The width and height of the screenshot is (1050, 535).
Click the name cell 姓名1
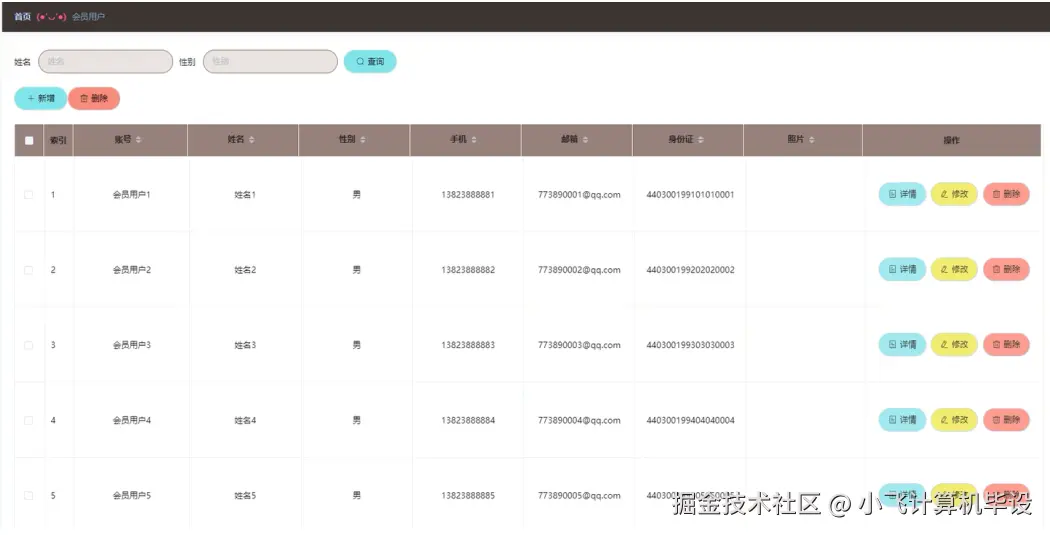(x=245, y=195)
